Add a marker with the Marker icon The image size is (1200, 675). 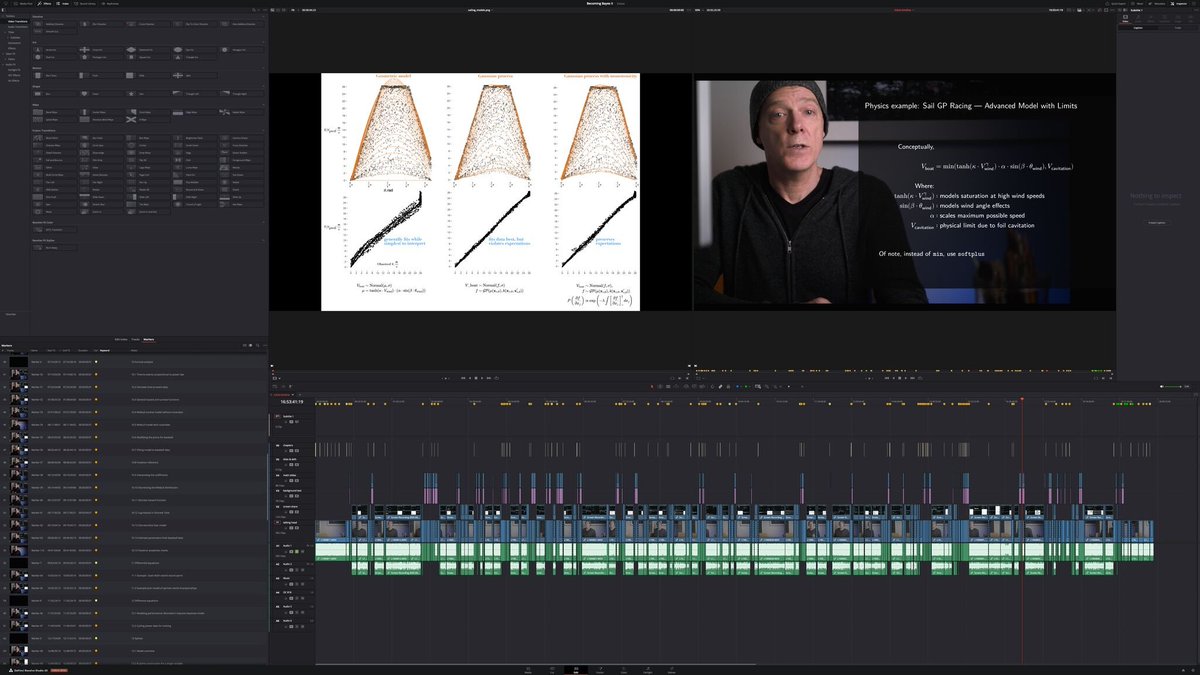746,386
